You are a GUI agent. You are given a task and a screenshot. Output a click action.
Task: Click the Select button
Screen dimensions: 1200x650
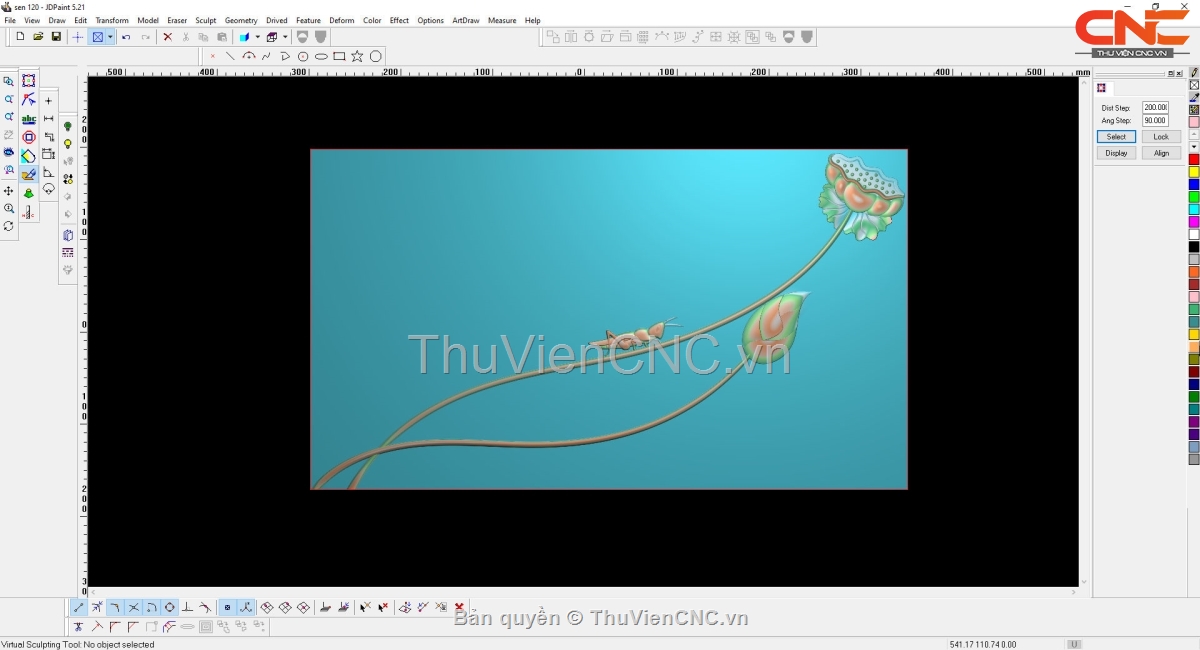pyautogui.click(x=1116, y=137)
